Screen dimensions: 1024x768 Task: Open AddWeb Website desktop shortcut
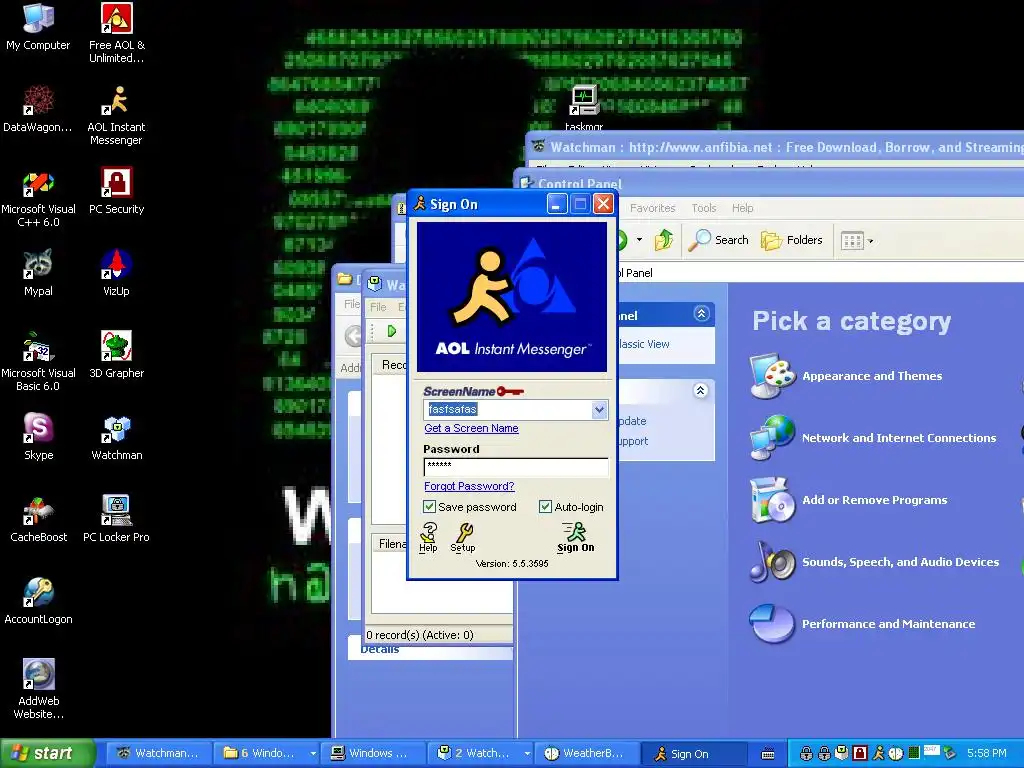(38, 689)
